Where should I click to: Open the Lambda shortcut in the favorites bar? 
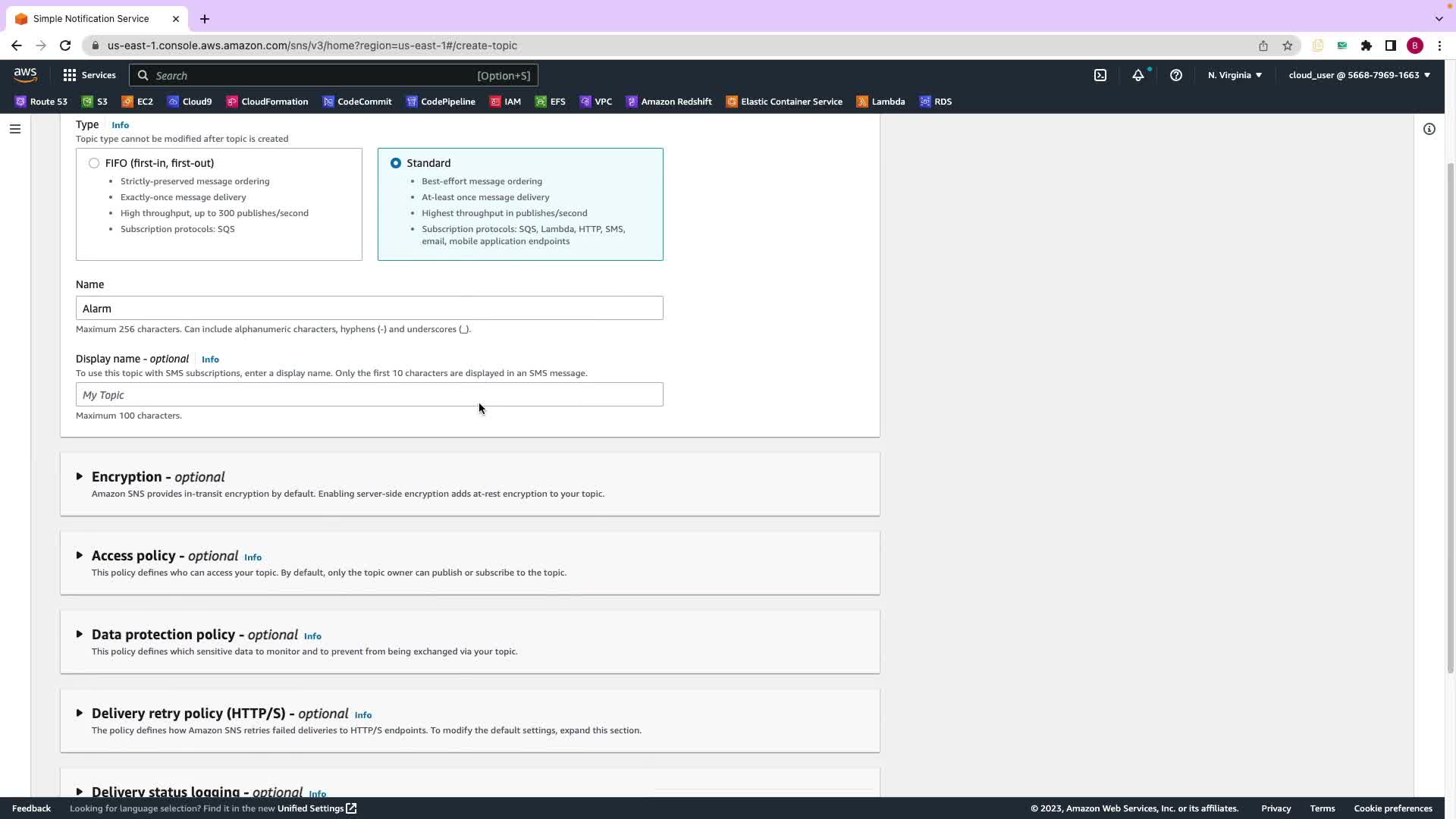[880, 102]
